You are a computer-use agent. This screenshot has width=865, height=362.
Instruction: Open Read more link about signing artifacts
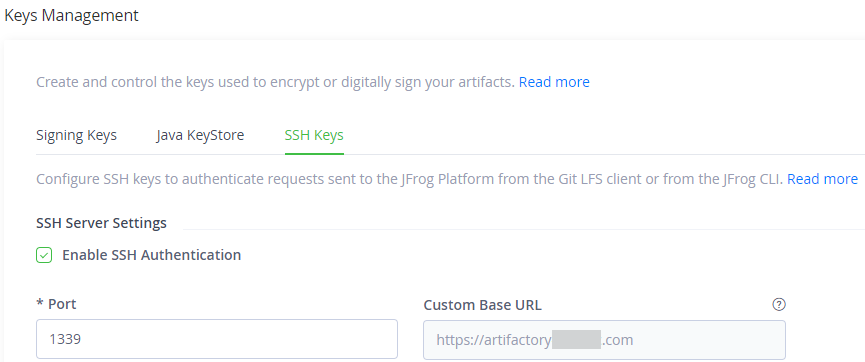[554, 82]
